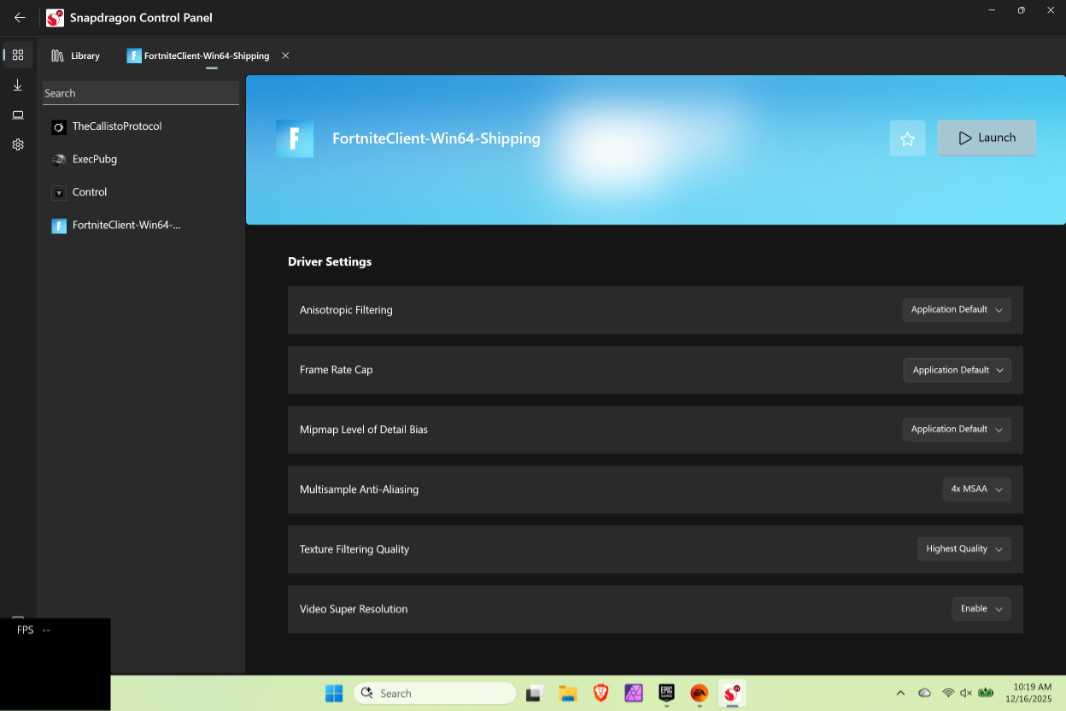Close the FortniteClient-Win64-Shipping tab
The height and width of the screenshot is (711, 1066).
tap(285, 56)
